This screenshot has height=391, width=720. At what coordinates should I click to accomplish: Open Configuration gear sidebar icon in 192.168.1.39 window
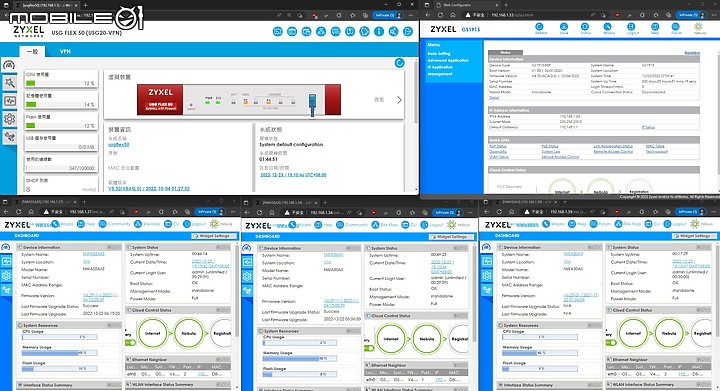[487, 275]
